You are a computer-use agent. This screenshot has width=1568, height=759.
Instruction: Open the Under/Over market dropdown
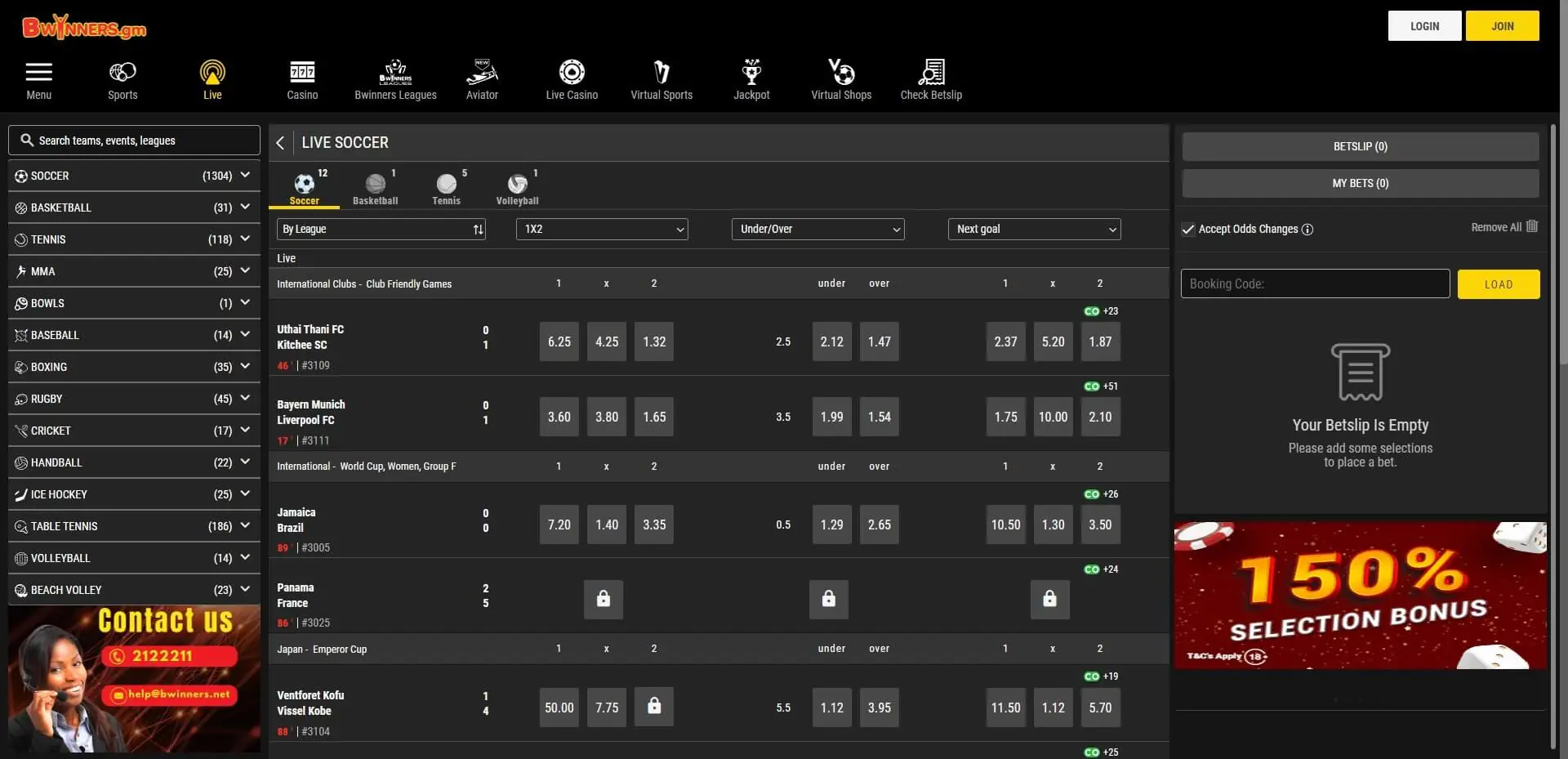pyautogui.click(x=817, y=230)
